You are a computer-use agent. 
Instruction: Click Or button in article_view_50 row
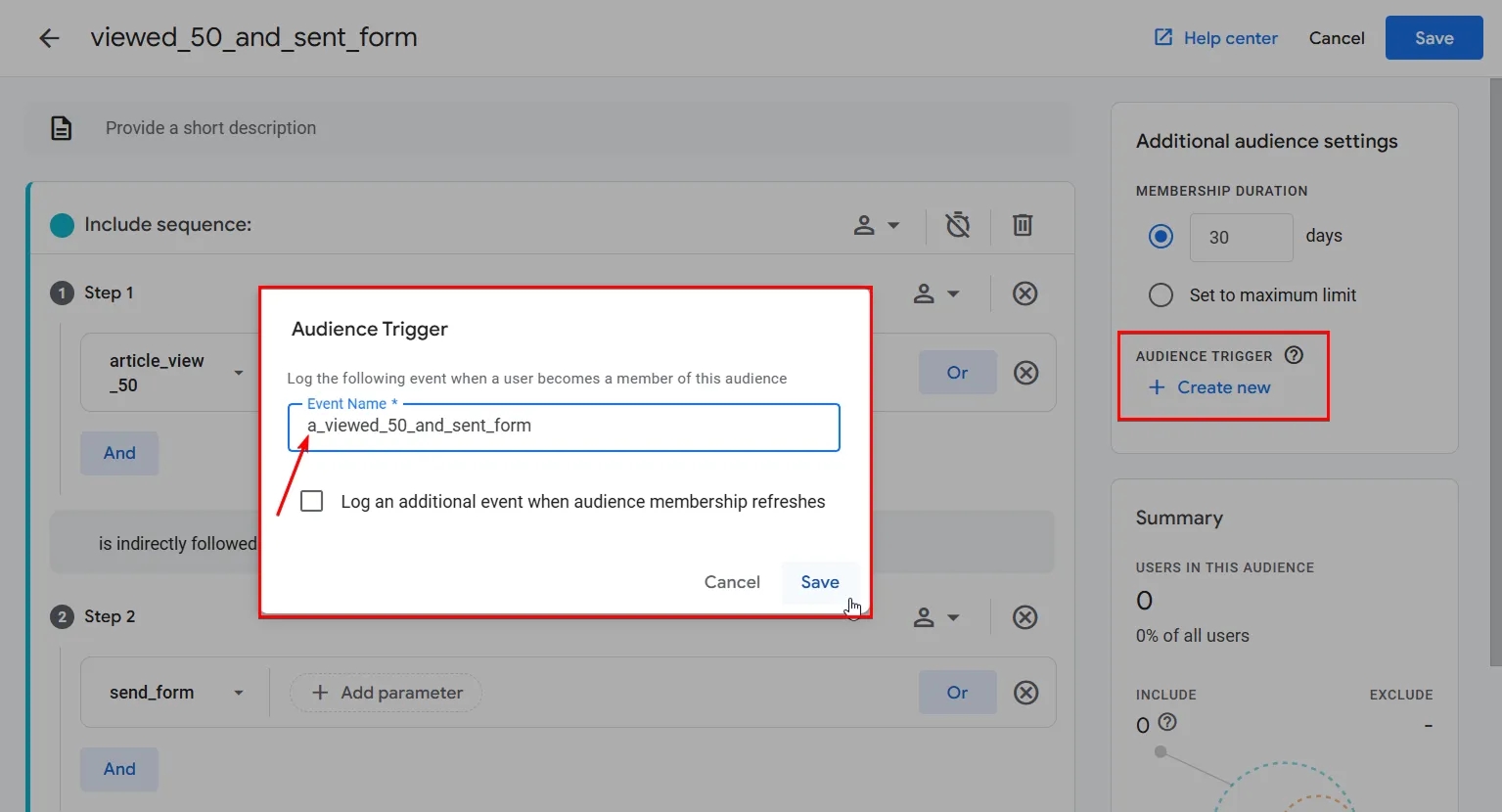(x=957, y=373)
